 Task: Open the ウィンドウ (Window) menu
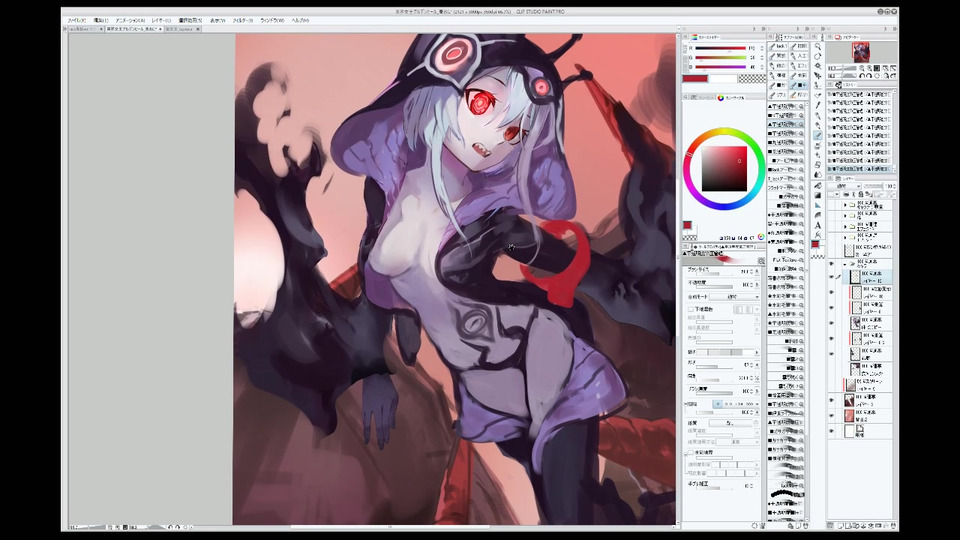(x=273, y=20)
